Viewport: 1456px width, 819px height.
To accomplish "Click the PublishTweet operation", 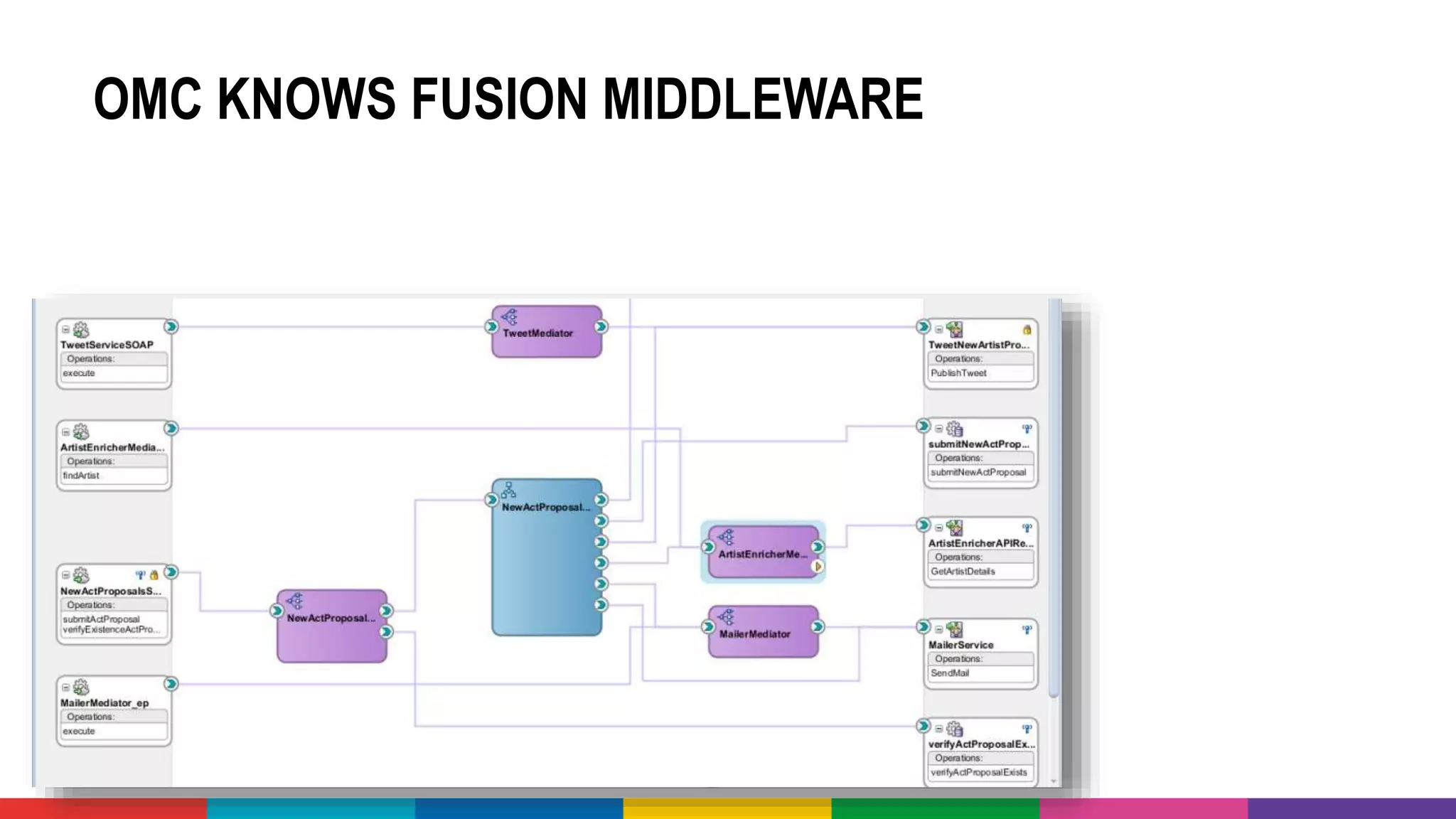I will coord(959,373).
